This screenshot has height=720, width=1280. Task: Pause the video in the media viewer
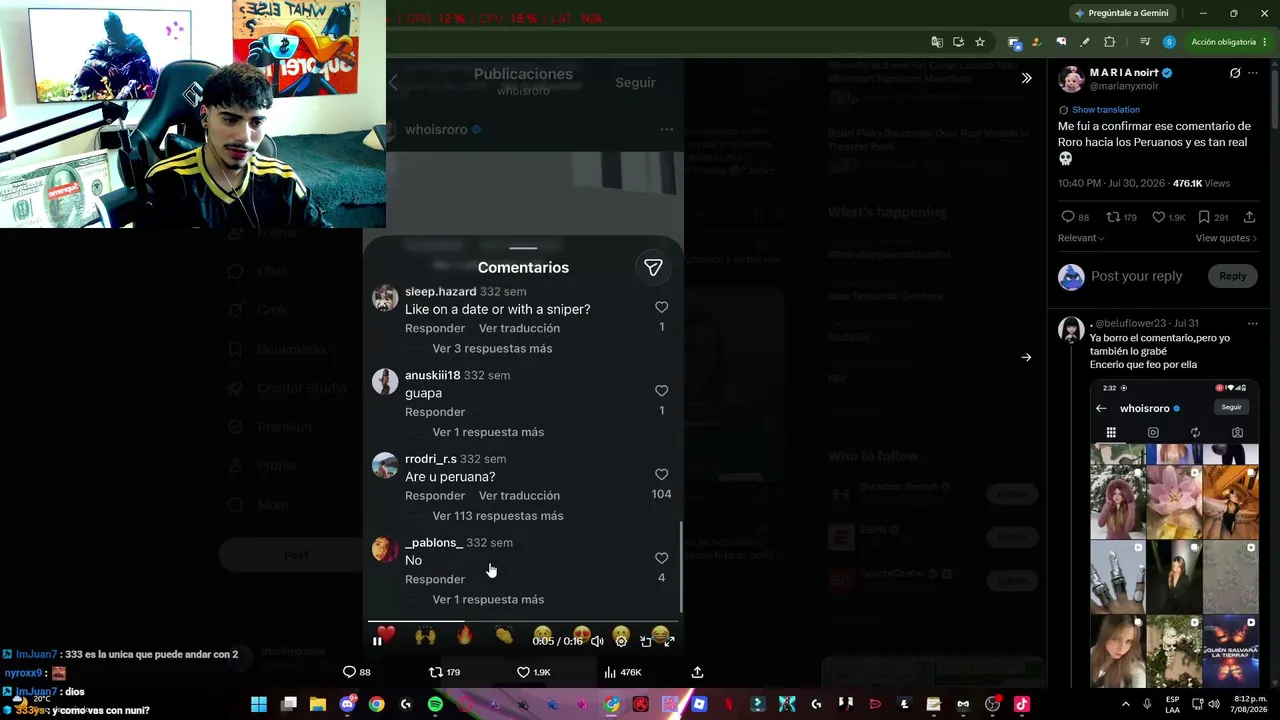[378, 641]
